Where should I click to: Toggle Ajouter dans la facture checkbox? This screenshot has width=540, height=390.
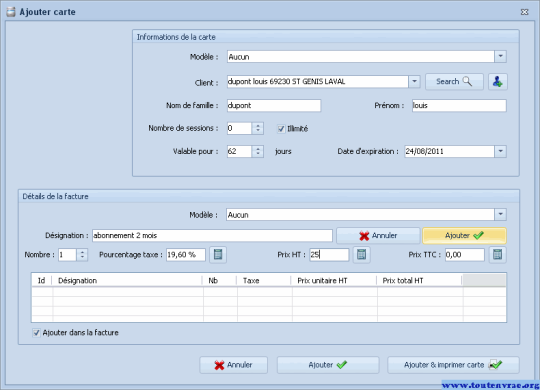[x=36, y=333]
